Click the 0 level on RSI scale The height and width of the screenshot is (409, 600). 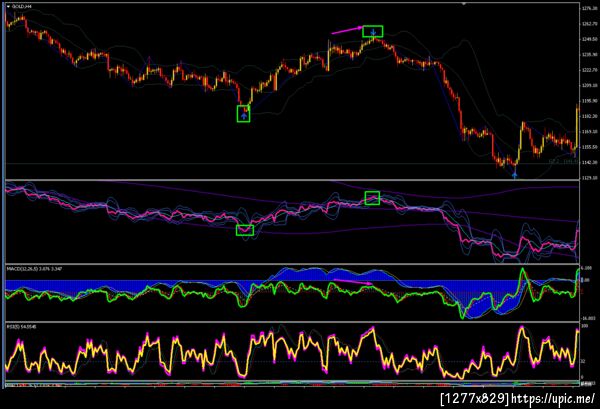click(x=583, y=377)
